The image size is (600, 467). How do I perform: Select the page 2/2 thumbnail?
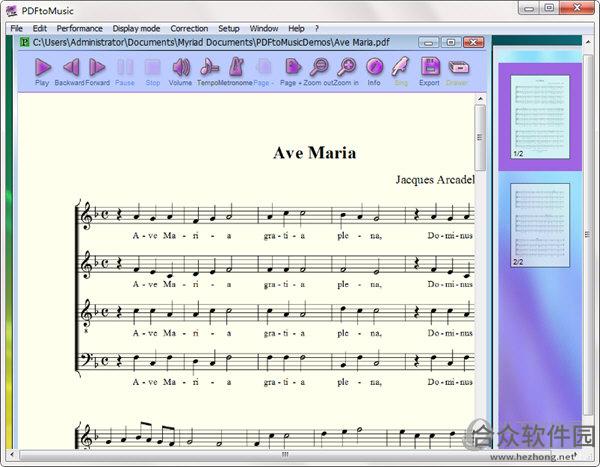540,225
